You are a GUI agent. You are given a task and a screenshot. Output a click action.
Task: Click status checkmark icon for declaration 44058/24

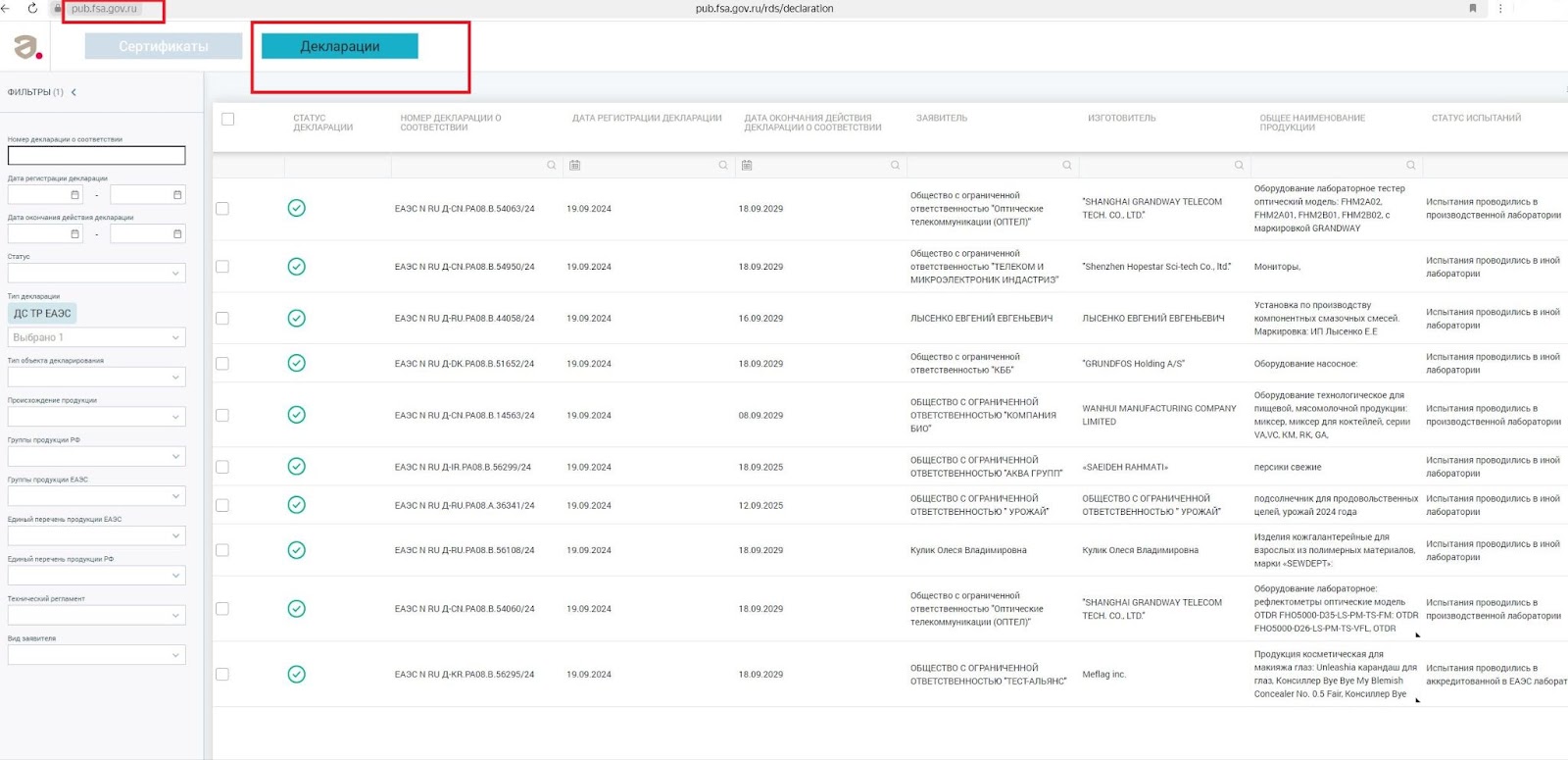(296, 318)
